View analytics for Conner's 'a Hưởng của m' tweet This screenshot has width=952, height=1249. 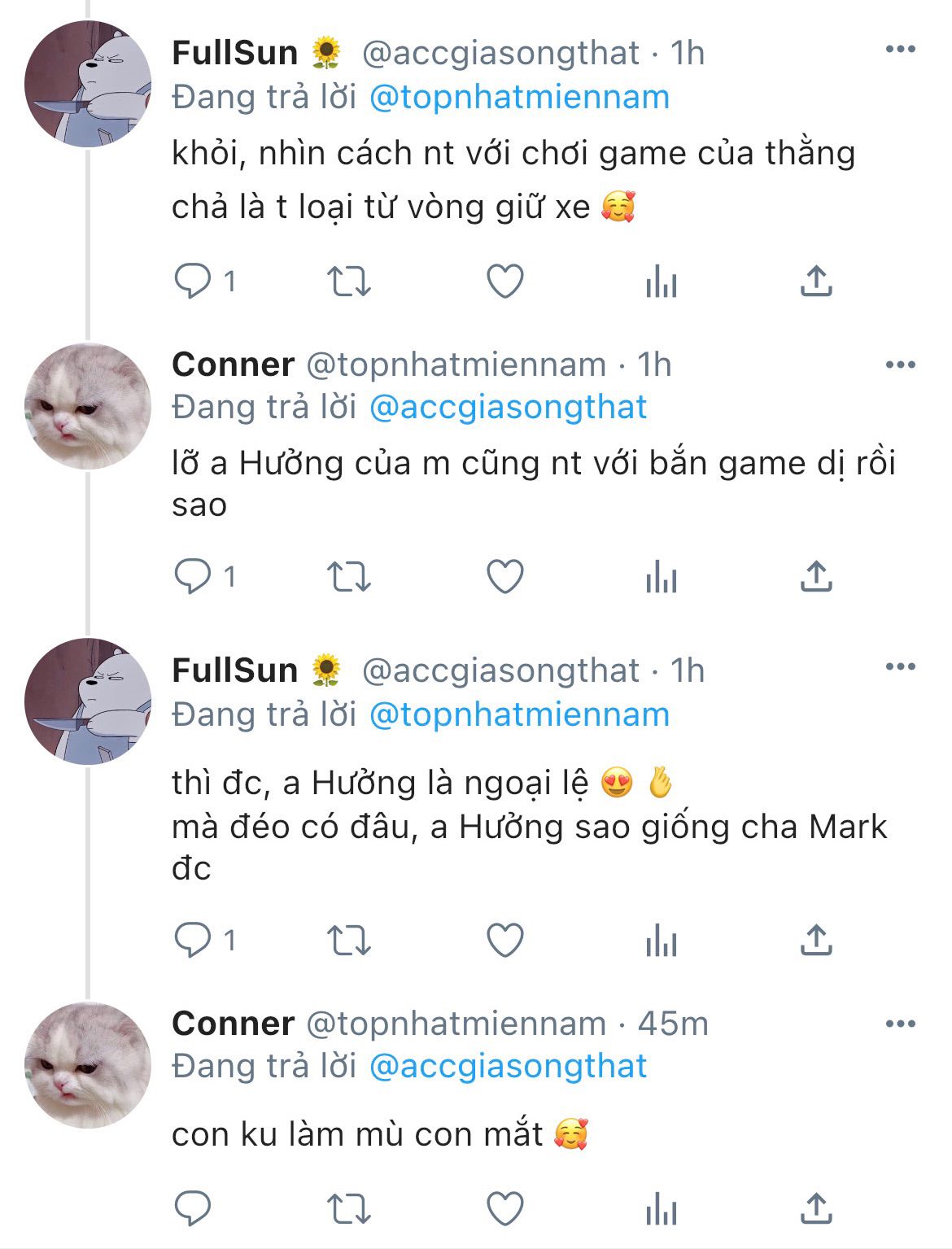click(x=661, y=577)
